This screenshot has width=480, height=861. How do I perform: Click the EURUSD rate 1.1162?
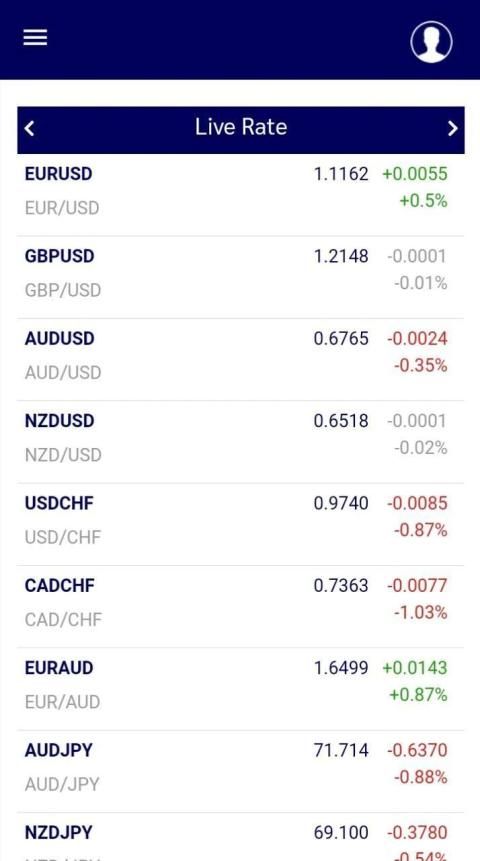pos(341,174)
